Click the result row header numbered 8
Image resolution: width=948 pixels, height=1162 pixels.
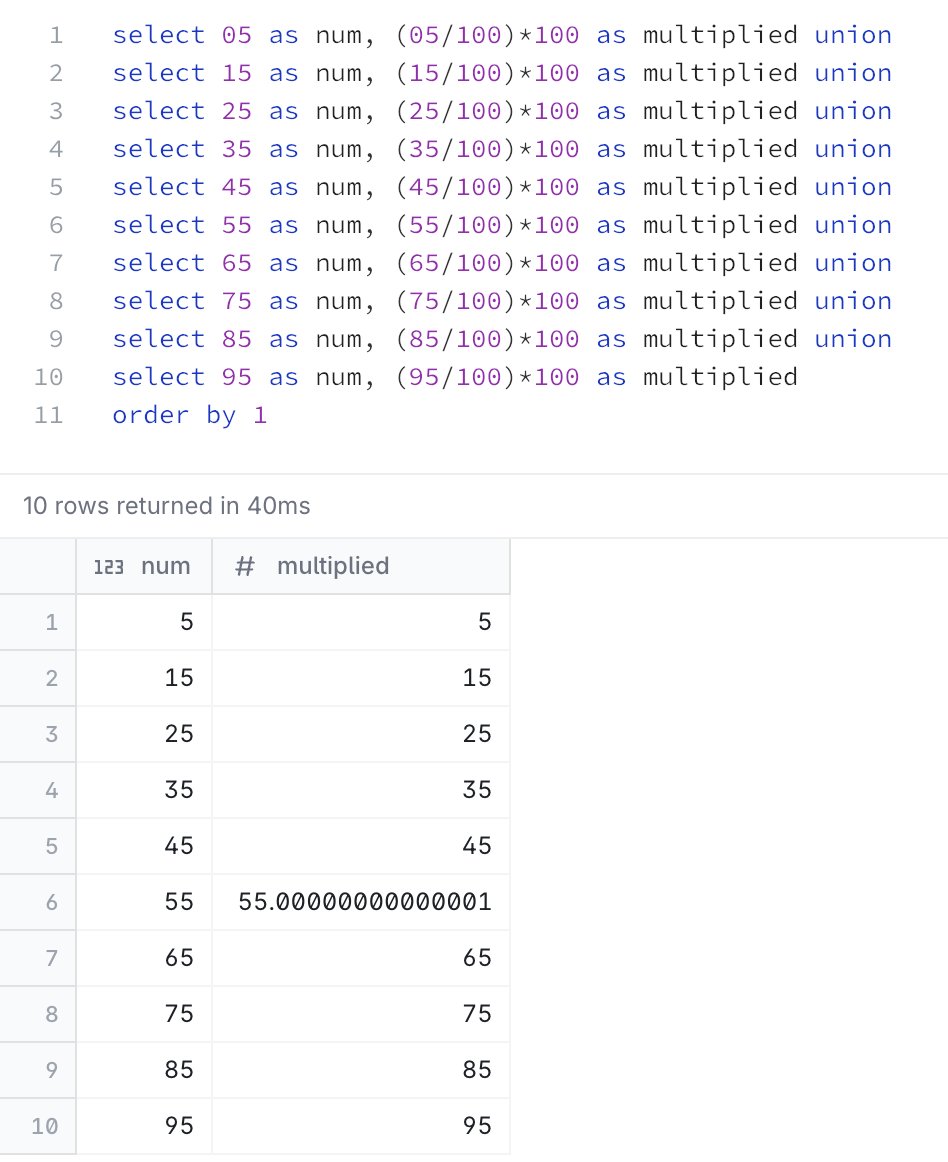(x=38, y=1014)
